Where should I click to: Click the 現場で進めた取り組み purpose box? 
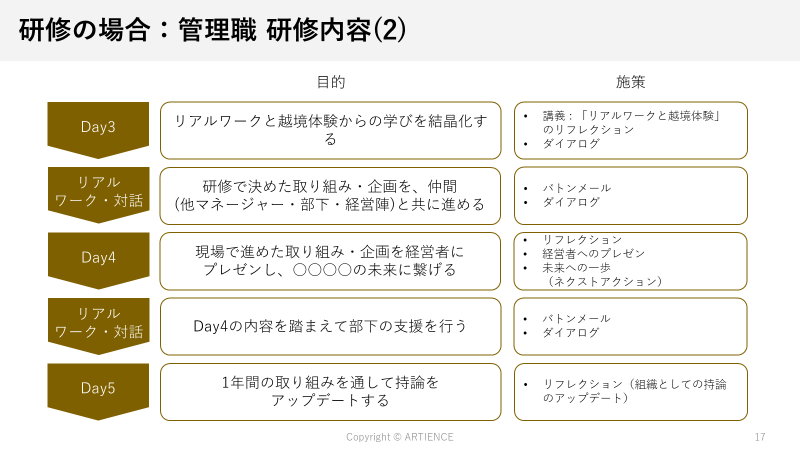pyautogui.click(x=331, y=261)
